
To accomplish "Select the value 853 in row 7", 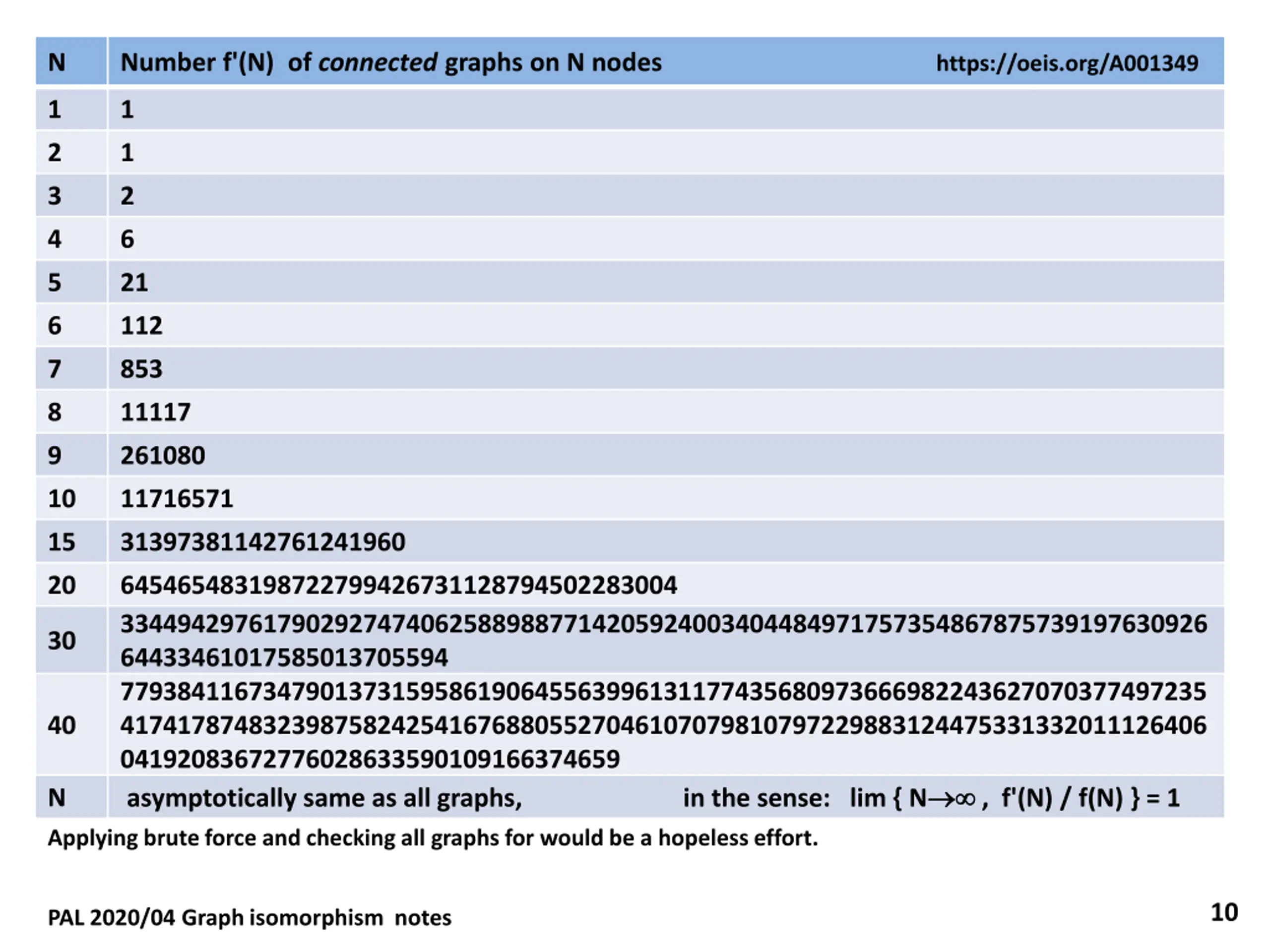I will pyautogui.click(x=141, y=368).
